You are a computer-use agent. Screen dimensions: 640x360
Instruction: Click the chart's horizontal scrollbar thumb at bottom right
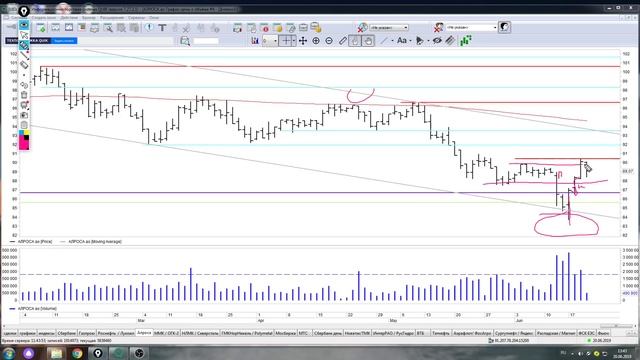click(x=616, y=326)
